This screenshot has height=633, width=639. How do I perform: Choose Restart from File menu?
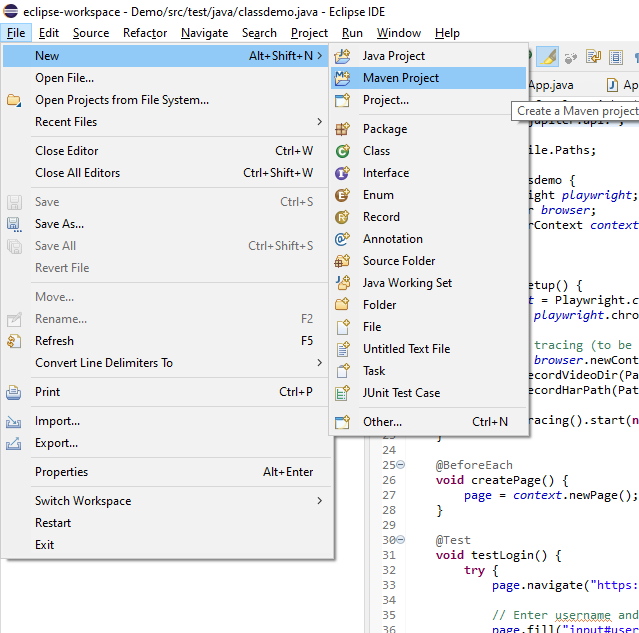tap(165, 523)
